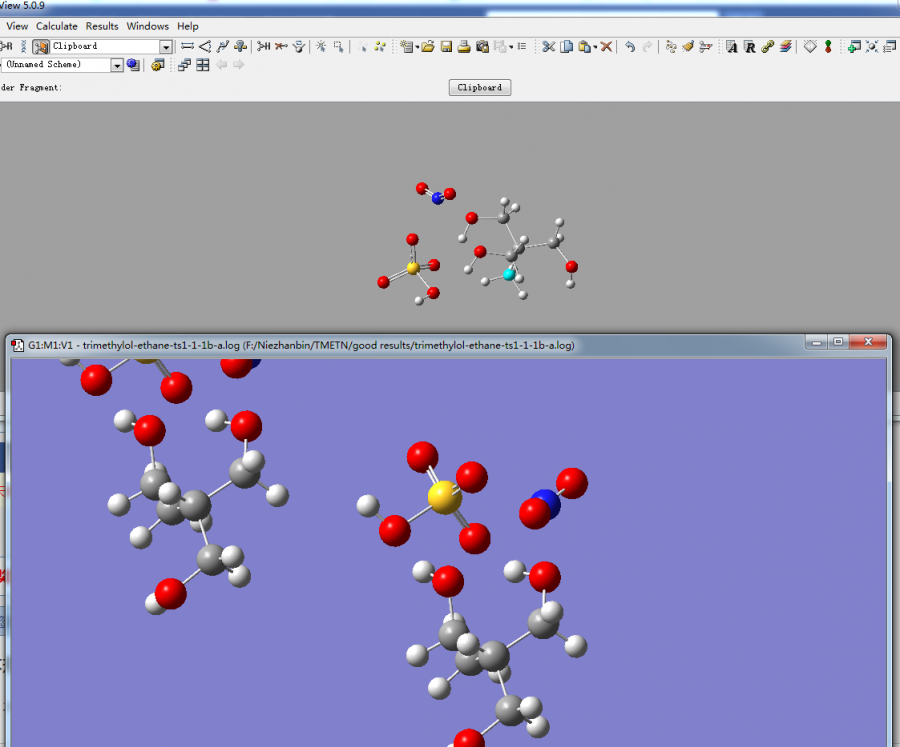Expand the Paste options dropdown arrow

point(595,47)
